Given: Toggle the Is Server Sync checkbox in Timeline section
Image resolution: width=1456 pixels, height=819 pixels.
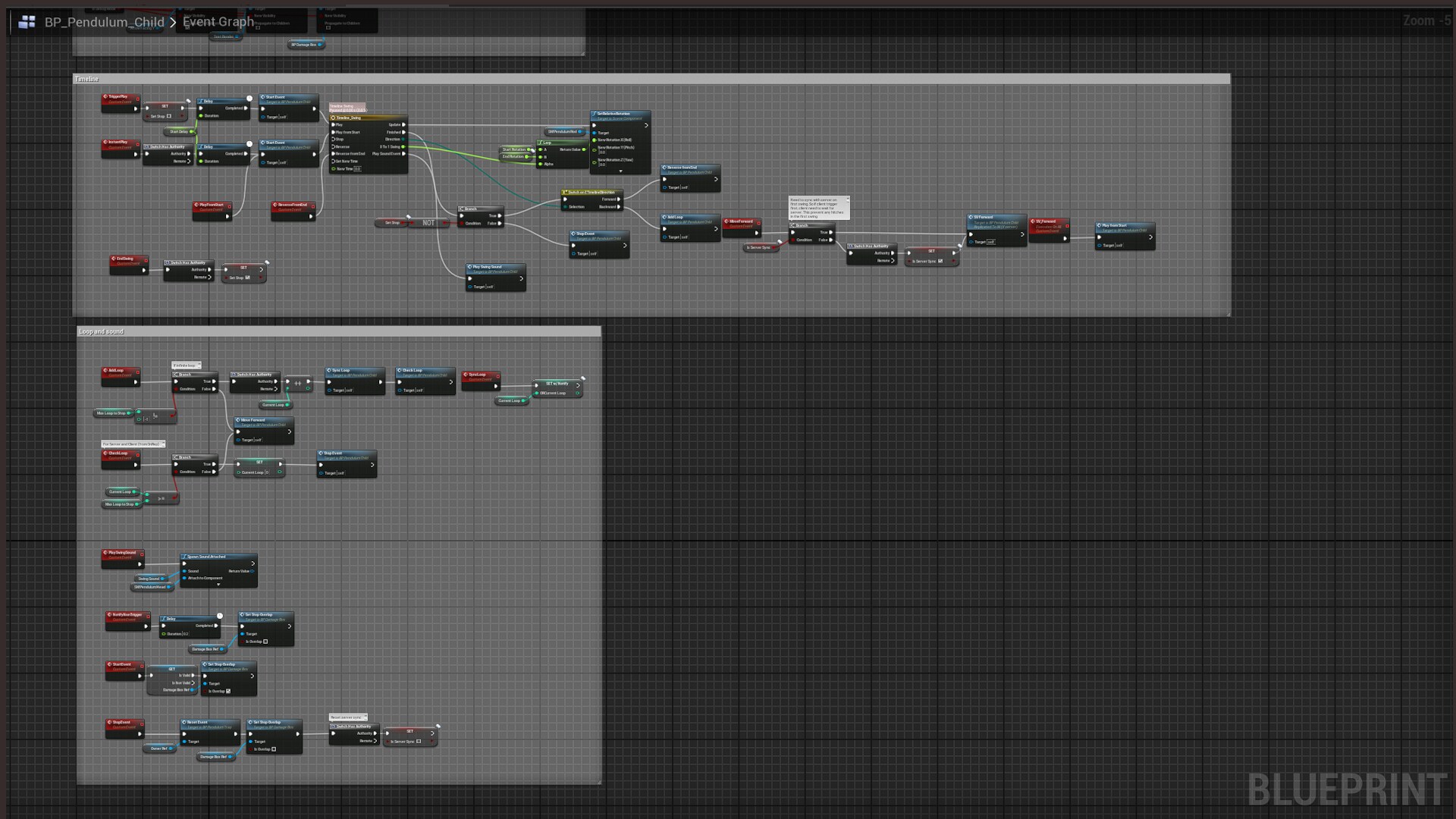Looking at the screenshot, I should pos(940,261).
